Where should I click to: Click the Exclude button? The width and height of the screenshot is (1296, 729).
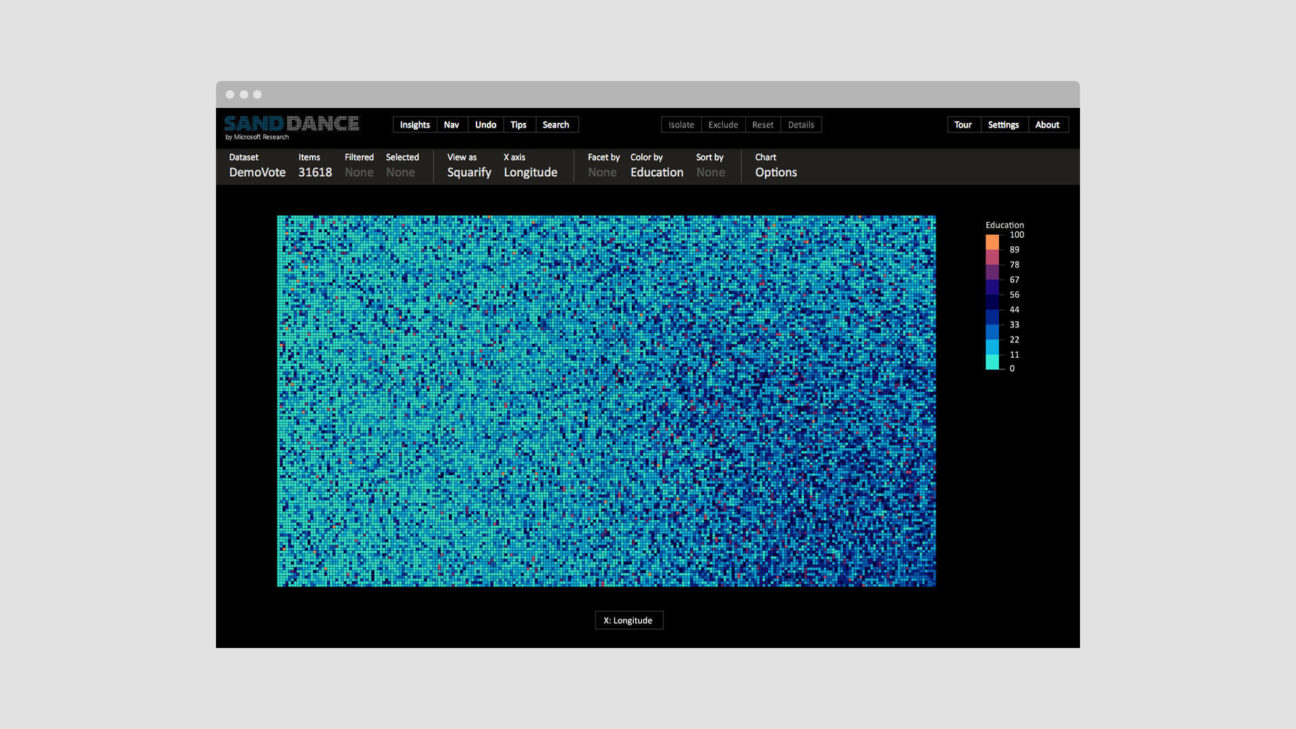point(723,125)
